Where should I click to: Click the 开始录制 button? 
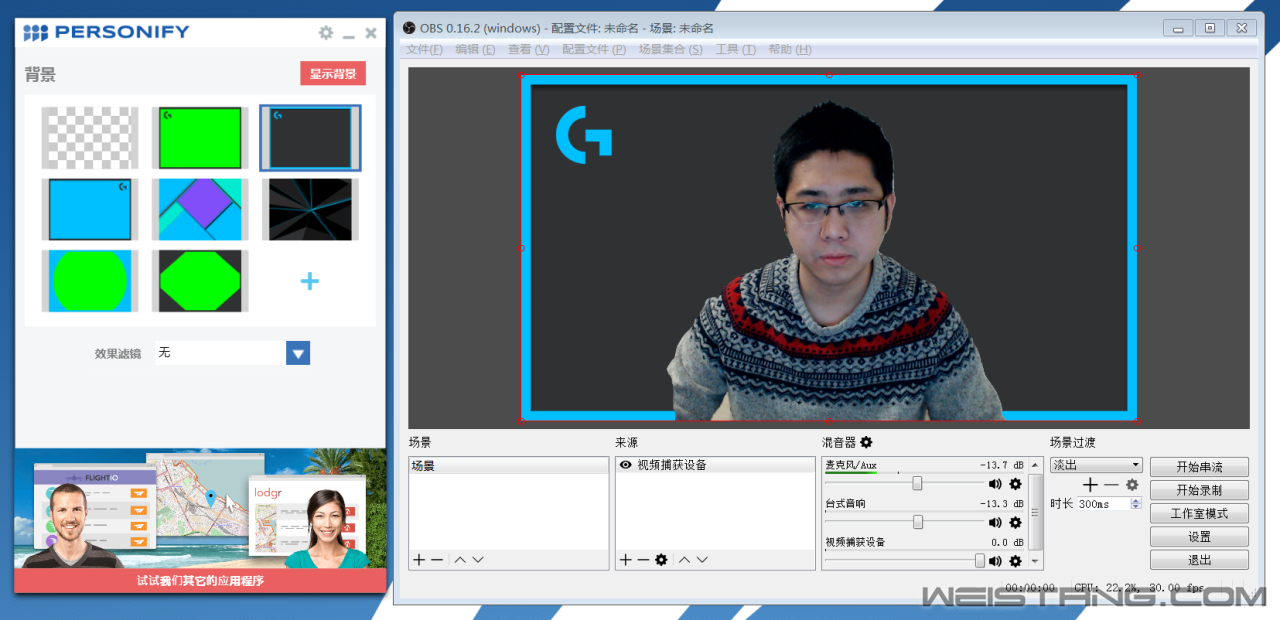1199,490
